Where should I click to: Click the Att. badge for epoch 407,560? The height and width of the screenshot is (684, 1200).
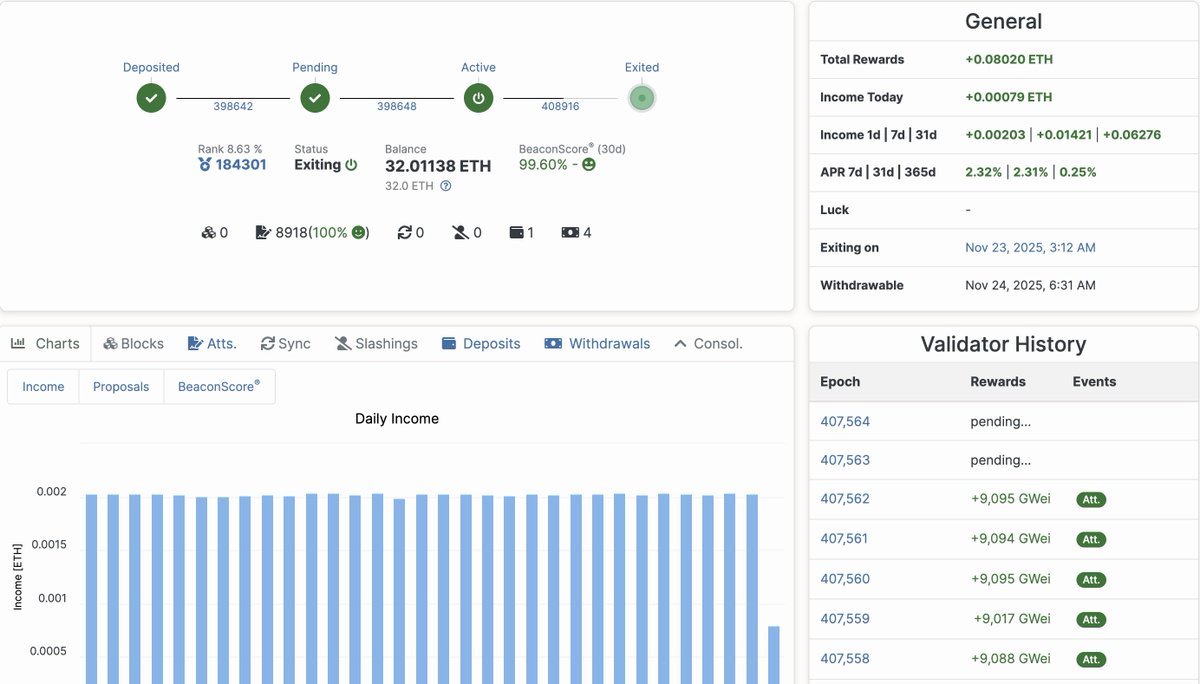(x=1091, y=579)
